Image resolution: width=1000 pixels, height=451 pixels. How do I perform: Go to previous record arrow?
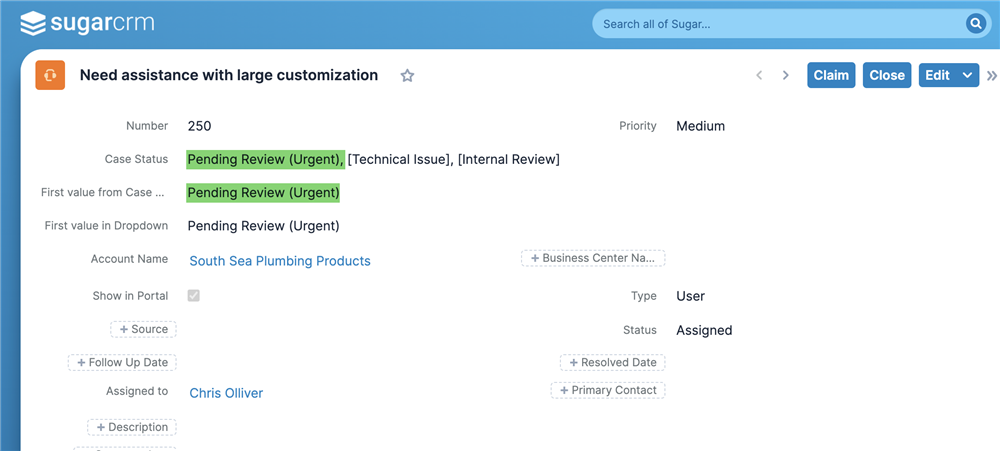click(759, 75)
